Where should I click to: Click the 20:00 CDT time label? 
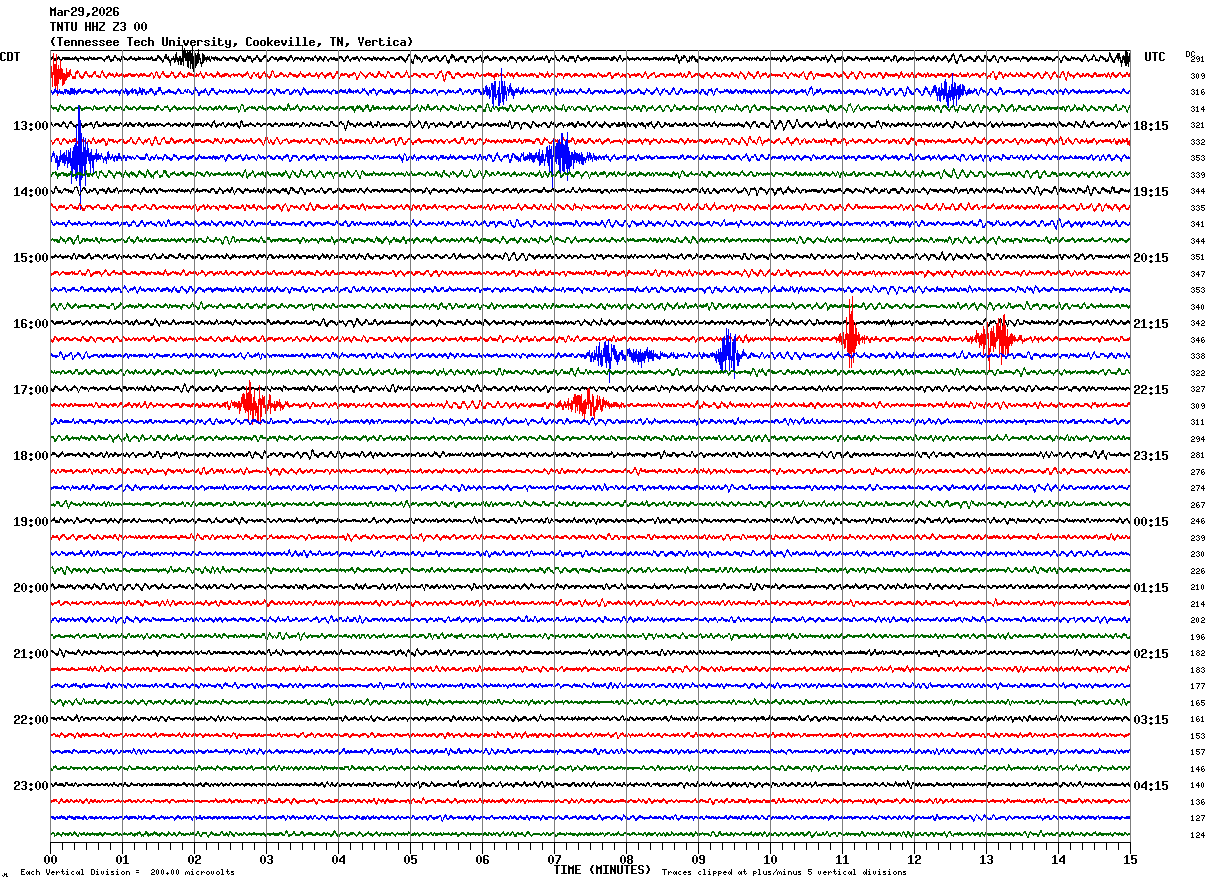coord(30,588)
